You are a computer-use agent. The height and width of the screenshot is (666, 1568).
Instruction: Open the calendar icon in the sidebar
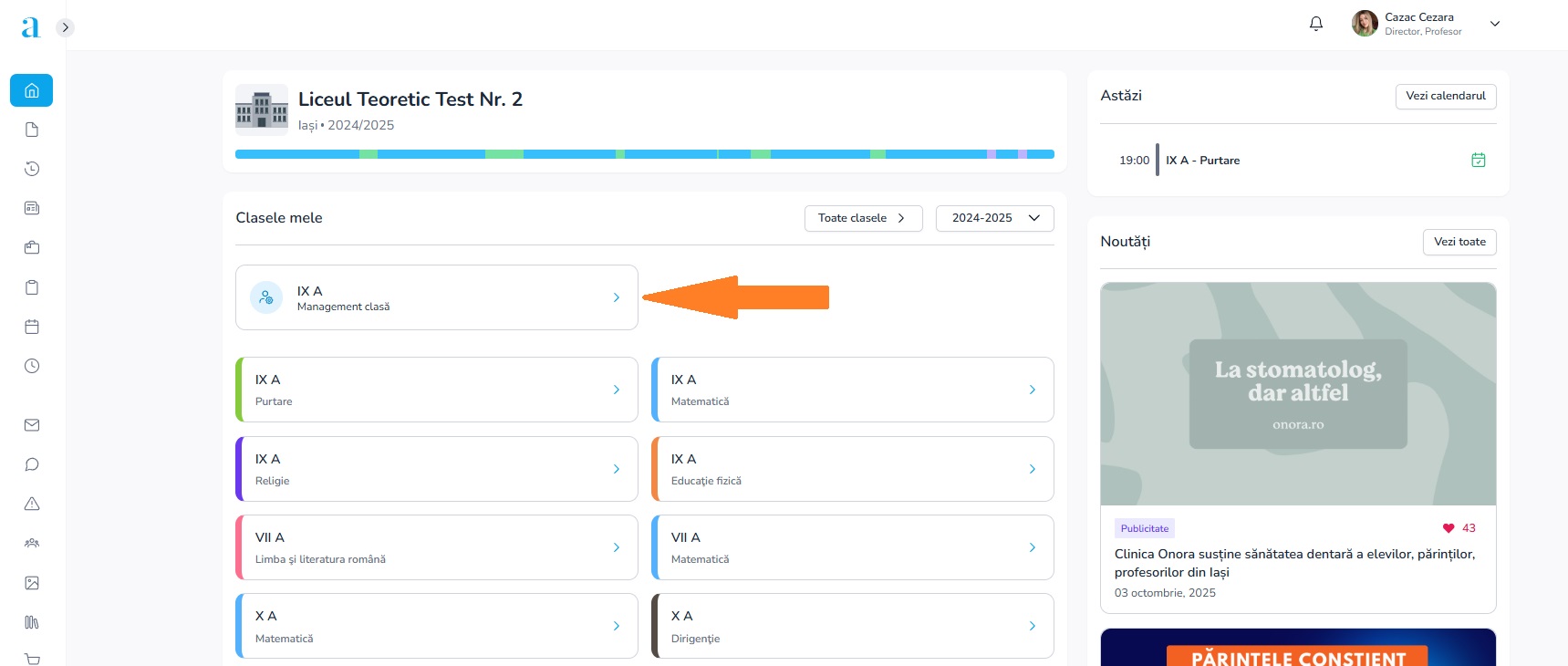tap(32, 327)
